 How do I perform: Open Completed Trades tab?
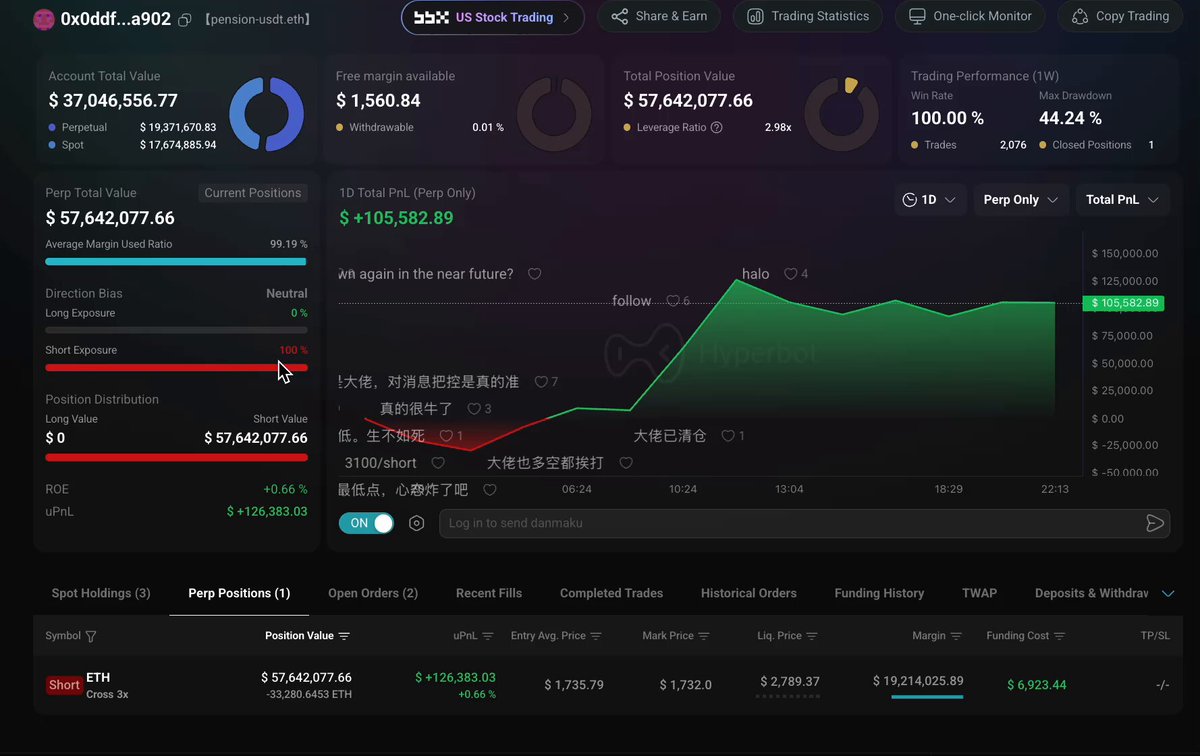click(611, 593)
